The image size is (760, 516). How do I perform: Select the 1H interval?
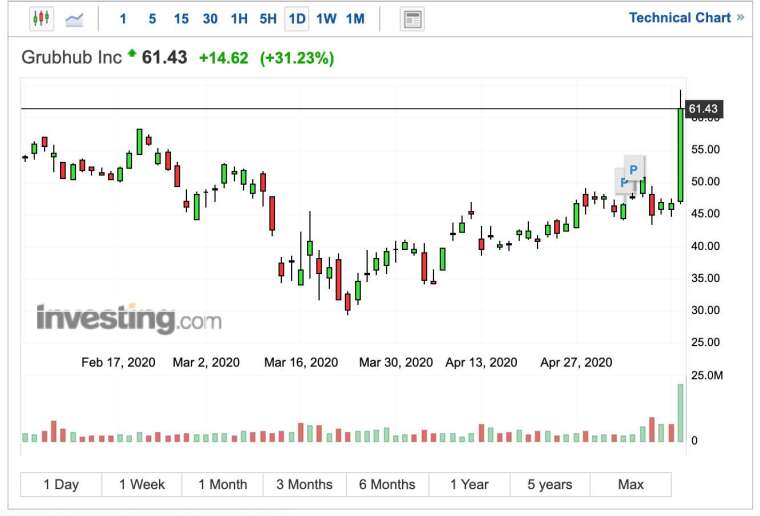tap(239, 19)
